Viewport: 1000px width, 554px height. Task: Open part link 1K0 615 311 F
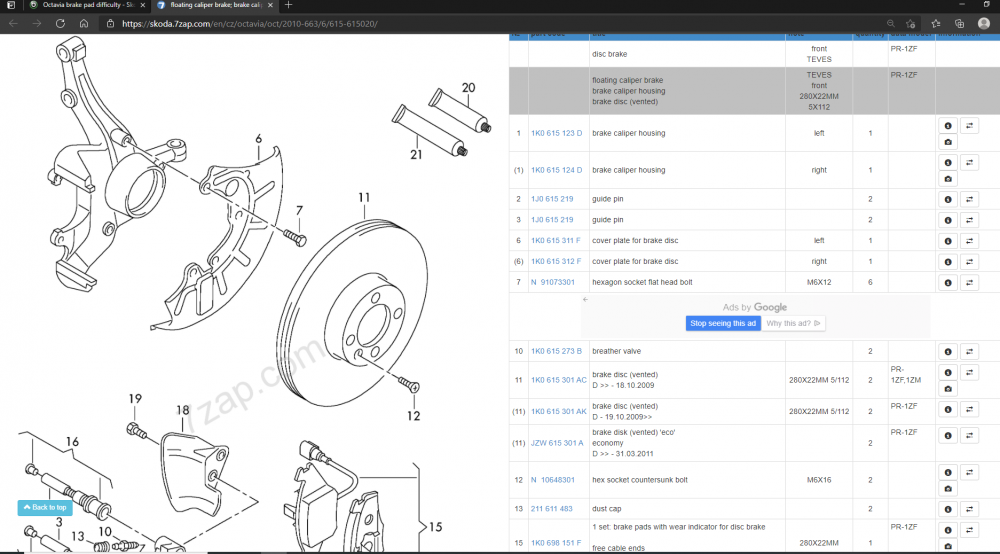[x=555, y=241]
